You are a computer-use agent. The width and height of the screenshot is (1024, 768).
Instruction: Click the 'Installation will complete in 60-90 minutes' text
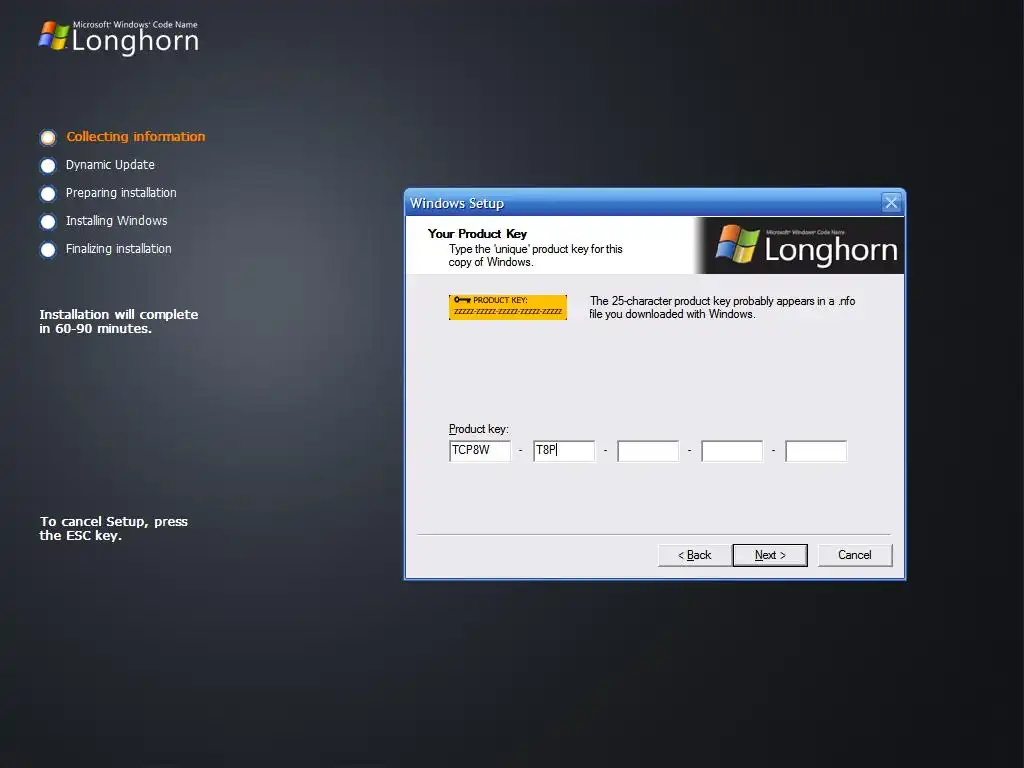coord(118,321)
